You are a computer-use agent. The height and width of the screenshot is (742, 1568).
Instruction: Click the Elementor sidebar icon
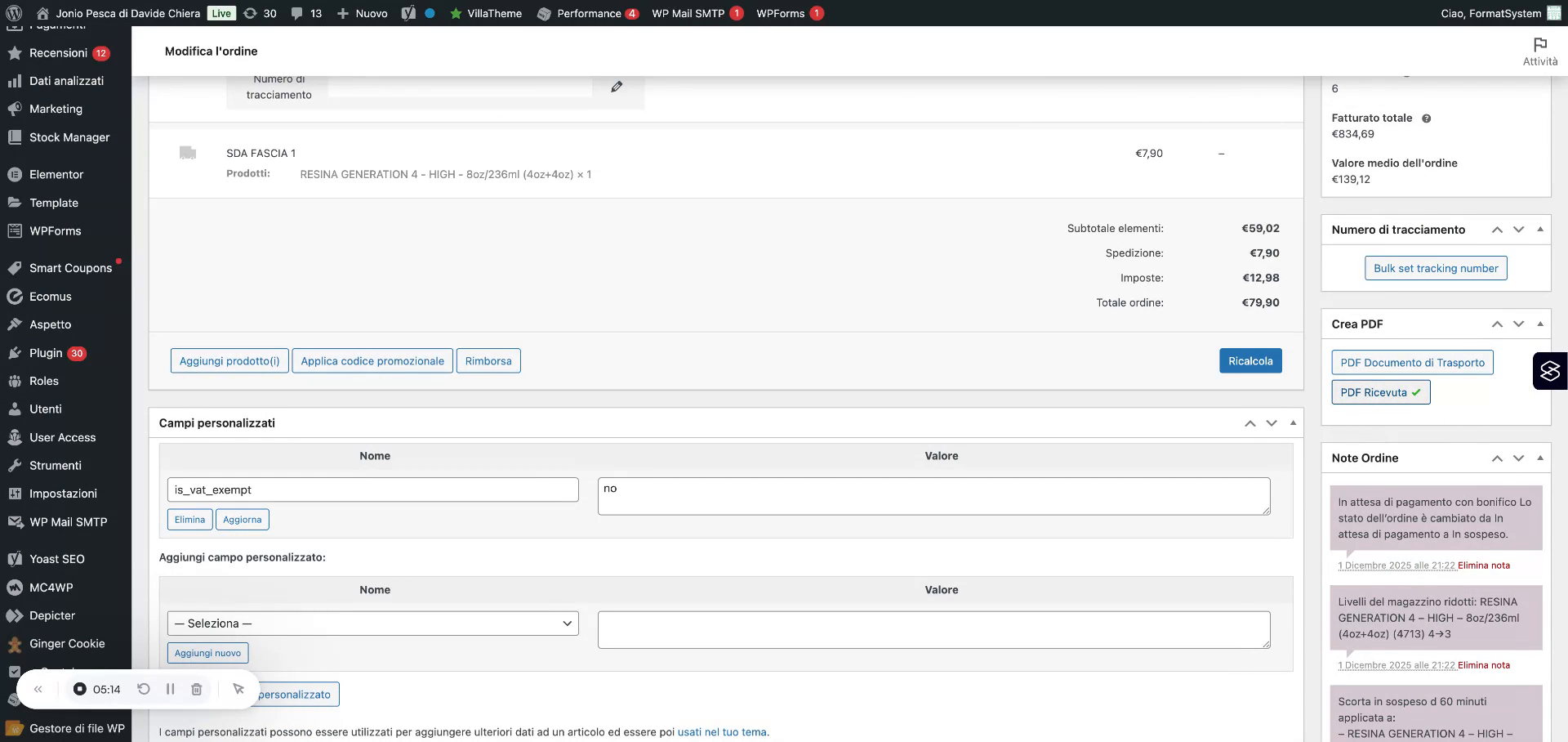[x=13, y=174]
